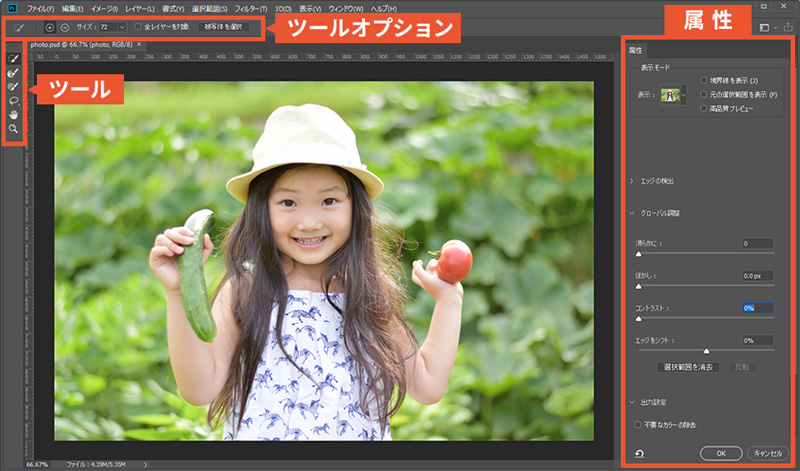
Task: Click the 被写体を選択 button
Action: pos(223,27)
